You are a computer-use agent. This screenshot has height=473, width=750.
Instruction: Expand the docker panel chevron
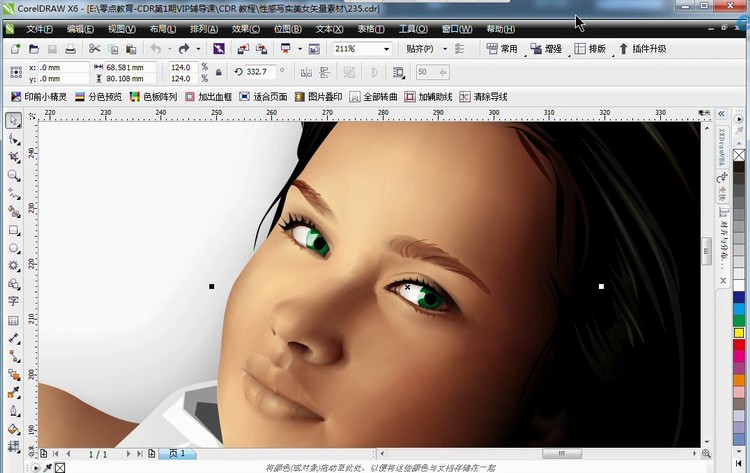721,114
